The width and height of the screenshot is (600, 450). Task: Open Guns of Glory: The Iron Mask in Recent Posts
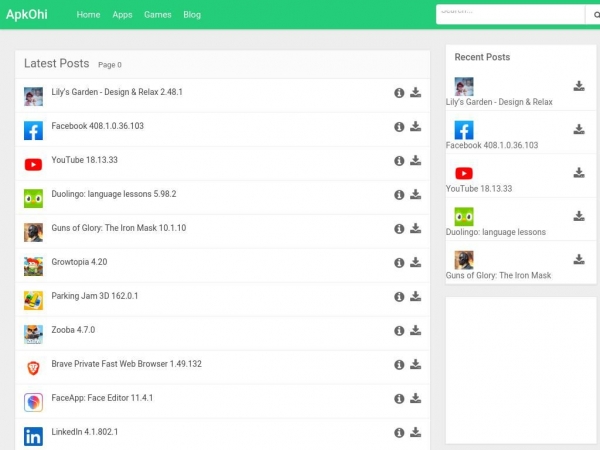[499, 276]
